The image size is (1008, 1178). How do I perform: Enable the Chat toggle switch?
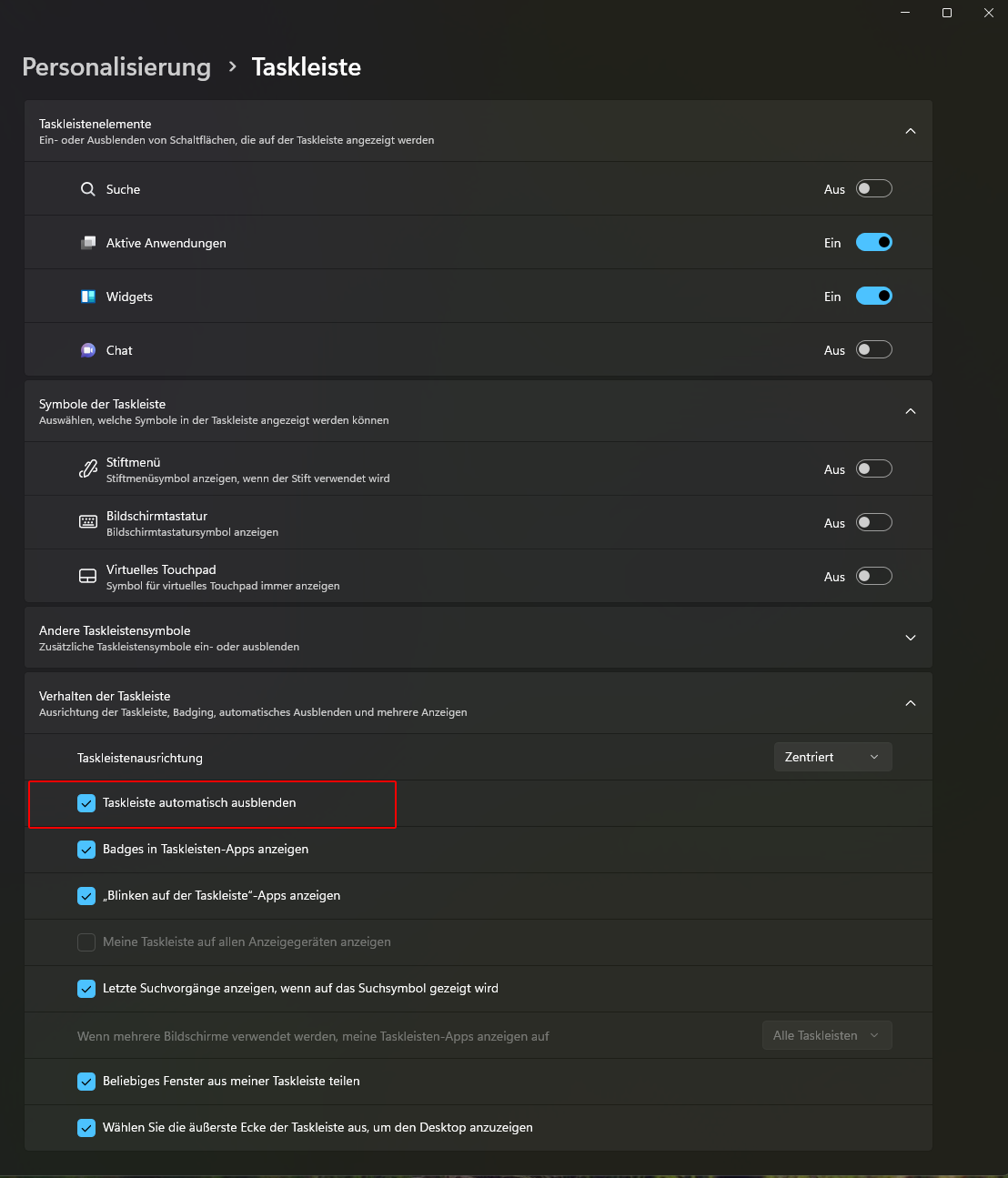pos(873,350)
